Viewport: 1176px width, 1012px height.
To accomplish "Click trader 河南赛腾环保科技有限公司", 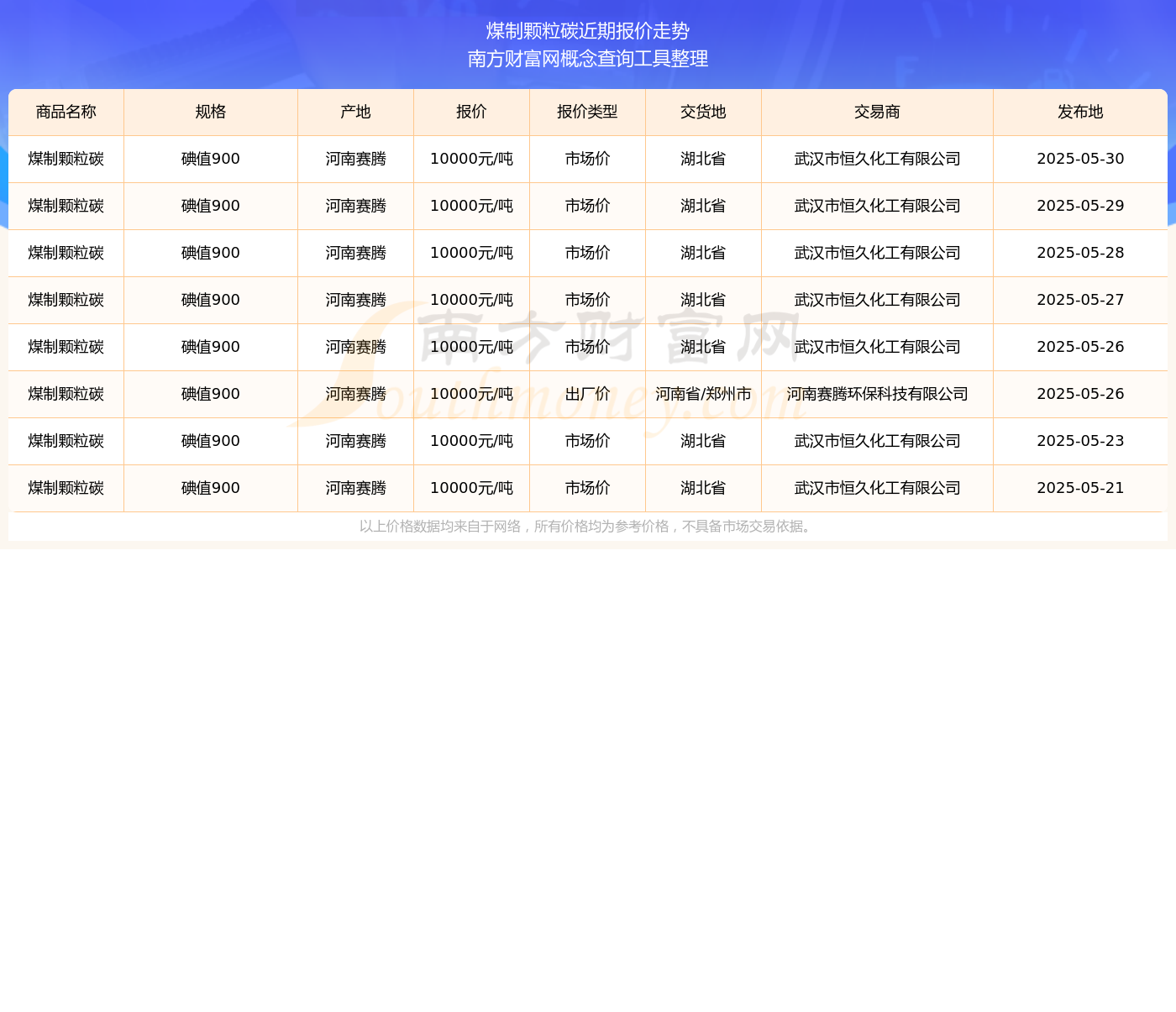I will tap(877, 395).
